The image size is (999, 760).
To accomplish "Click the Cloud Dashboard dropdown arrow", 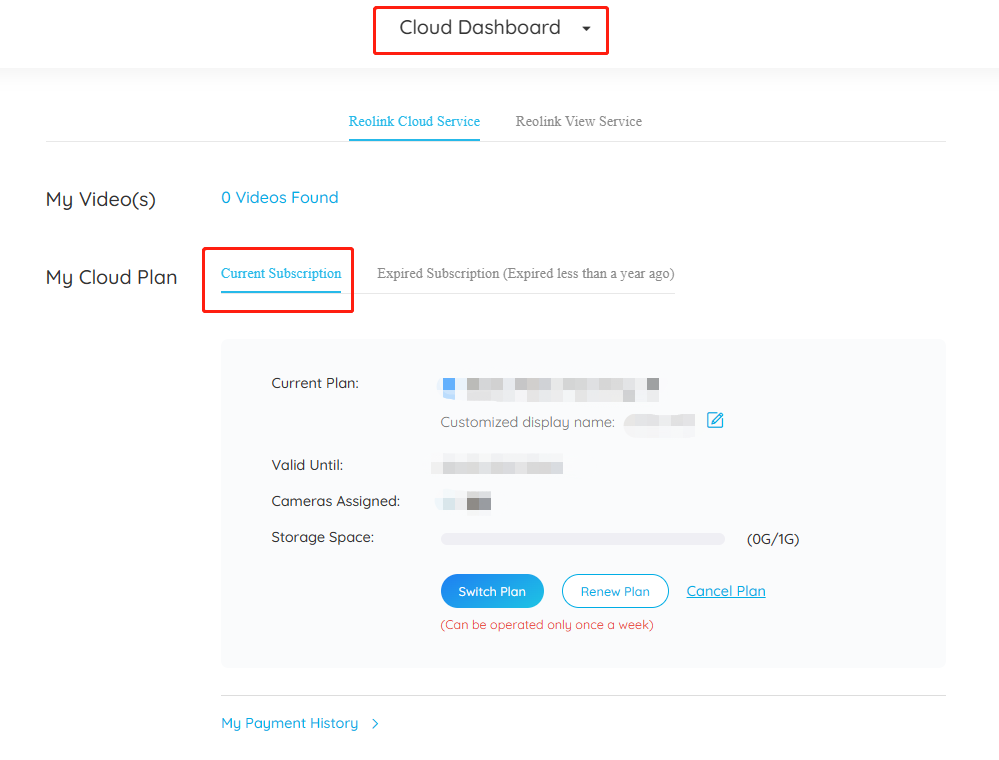I will (586, 29).
